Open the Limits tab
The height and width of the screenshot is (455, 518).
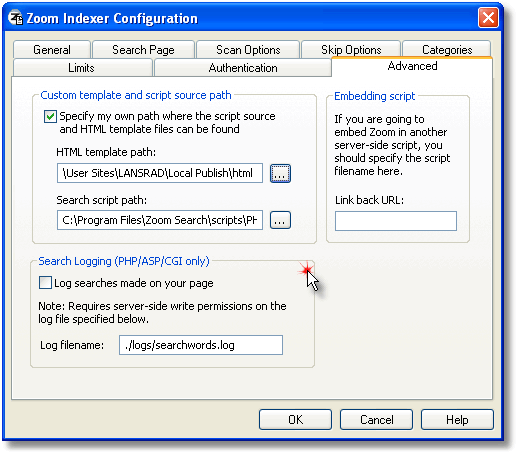click(x=82, y=68)
